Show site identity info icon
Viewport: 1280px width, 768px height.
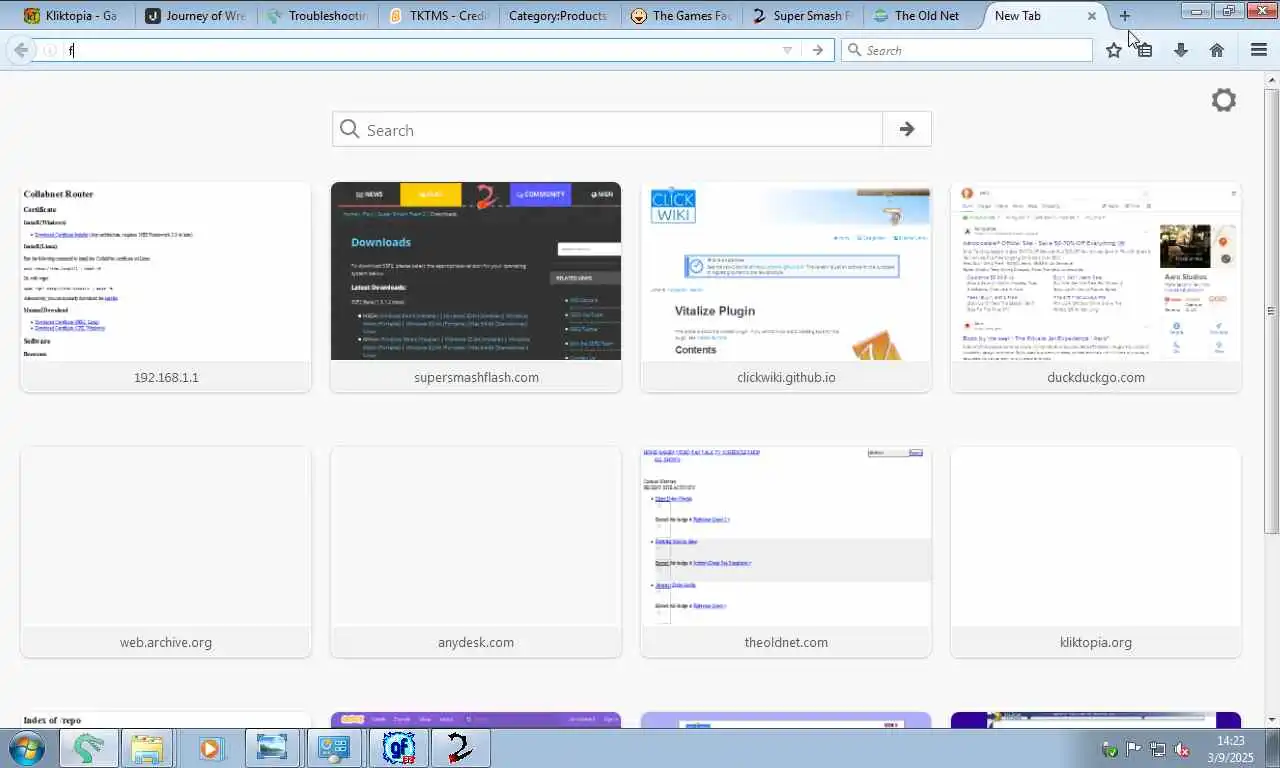coord(50,50)
